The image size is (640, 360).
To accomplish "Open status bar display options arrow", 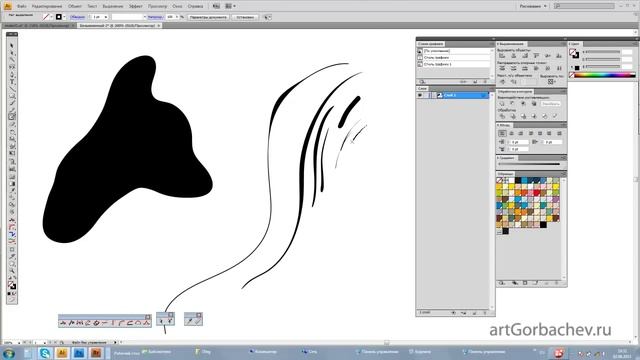I will point(115,342).
